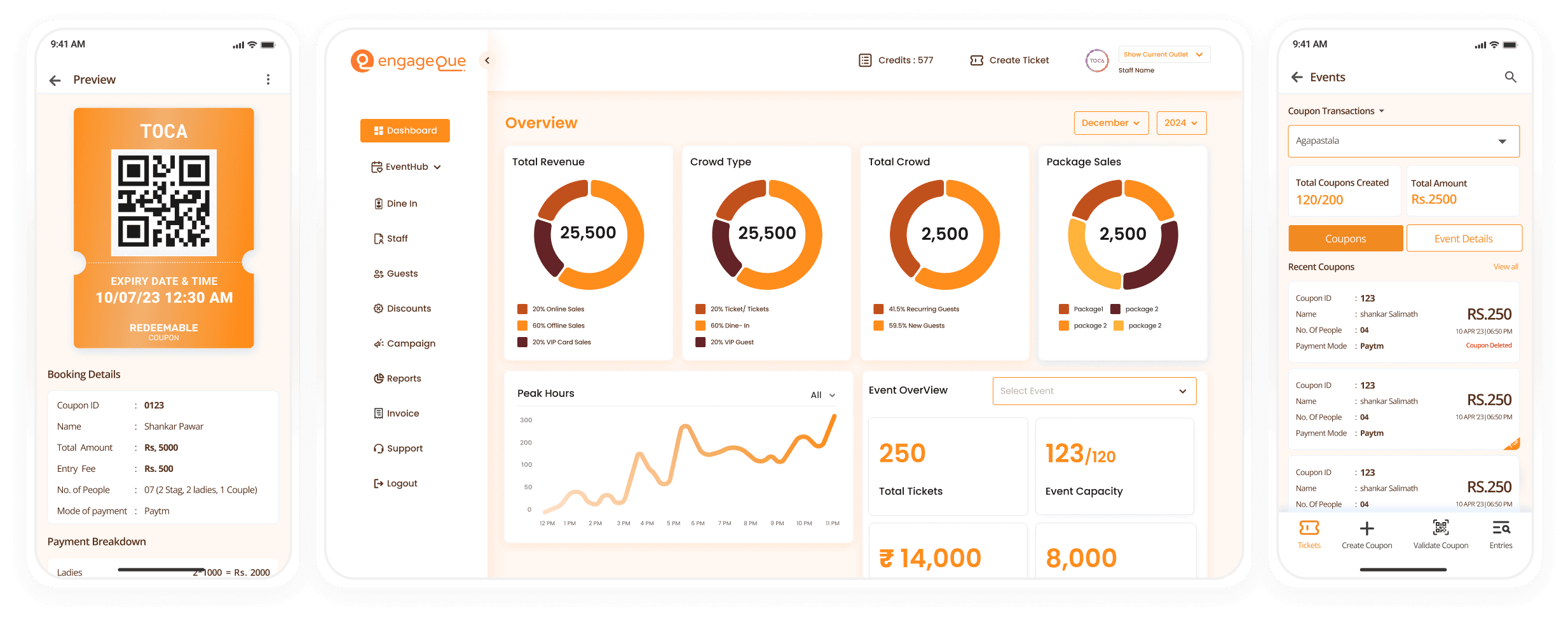
Task: Open the three-dot menu in Preview
Action: [268, 79]
